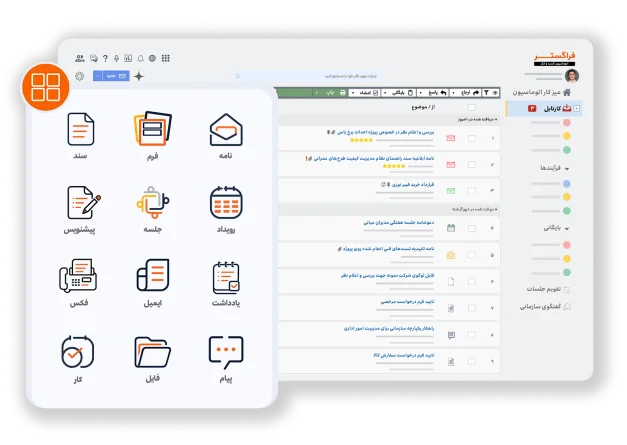Image resolution: width=627 pixels, height=445 pixels.
Task: Collapse the فرآیندها (Processes) section
Action: (566, 169)
